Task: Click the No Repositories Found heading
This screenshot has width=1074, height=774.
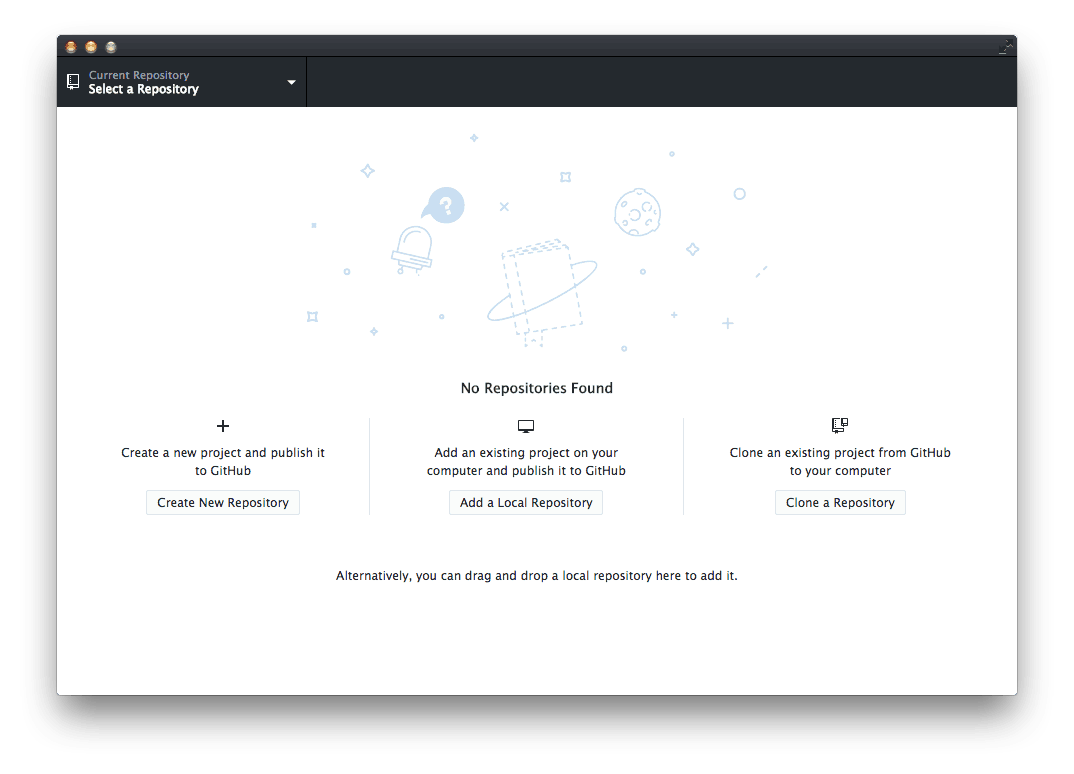Action: point(536,388)
